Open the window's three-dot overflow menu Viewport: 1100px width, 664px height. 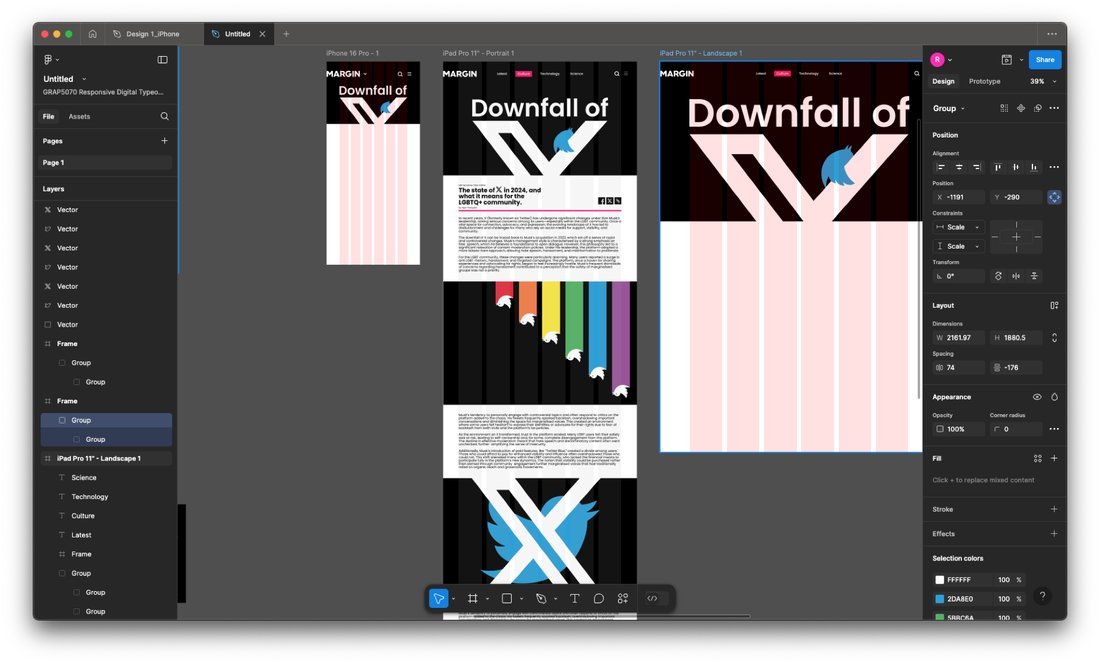coord(1052,34)
